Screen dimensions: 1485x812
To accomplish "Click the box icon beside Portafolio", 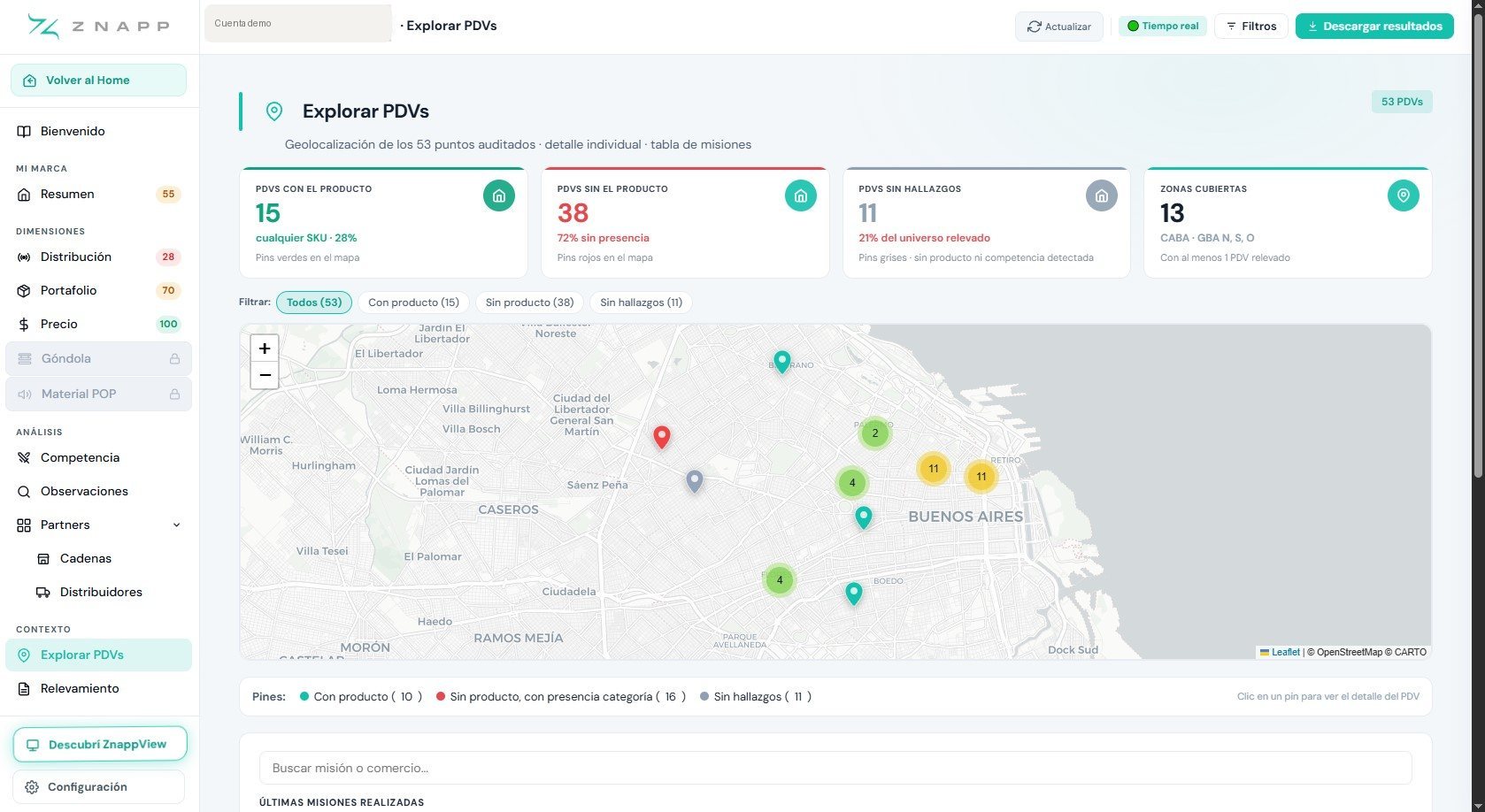I will pos(24,290).
